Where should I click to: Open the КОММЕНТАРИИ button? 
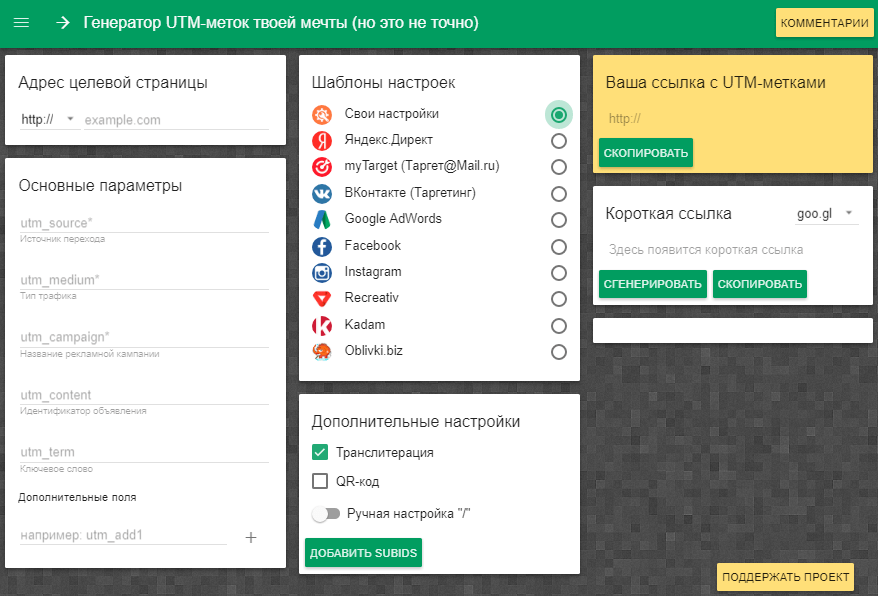[x=824, y=23]
